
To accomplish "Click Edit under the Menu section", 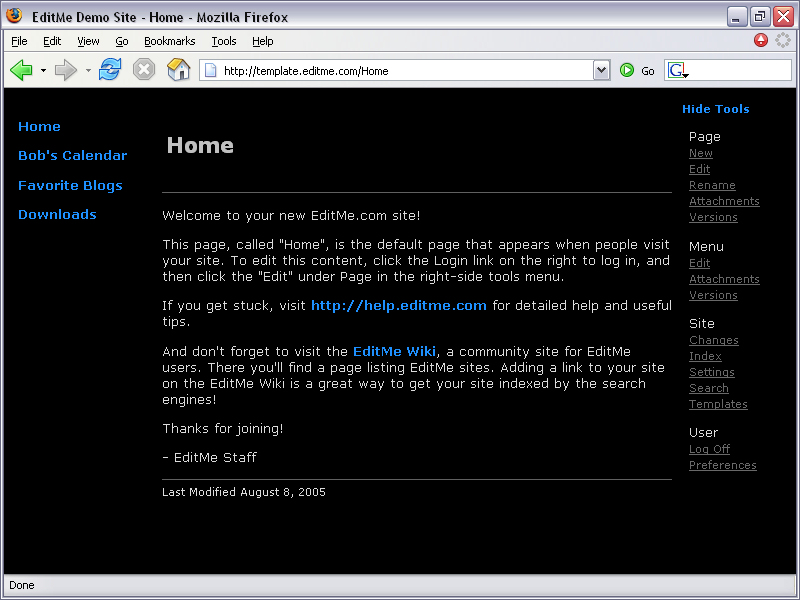I will 699,263.
